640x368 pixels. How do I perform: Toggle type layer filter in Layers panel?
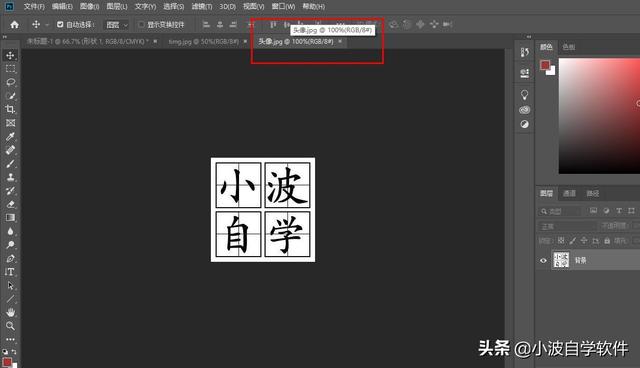(x=619, y=211)
